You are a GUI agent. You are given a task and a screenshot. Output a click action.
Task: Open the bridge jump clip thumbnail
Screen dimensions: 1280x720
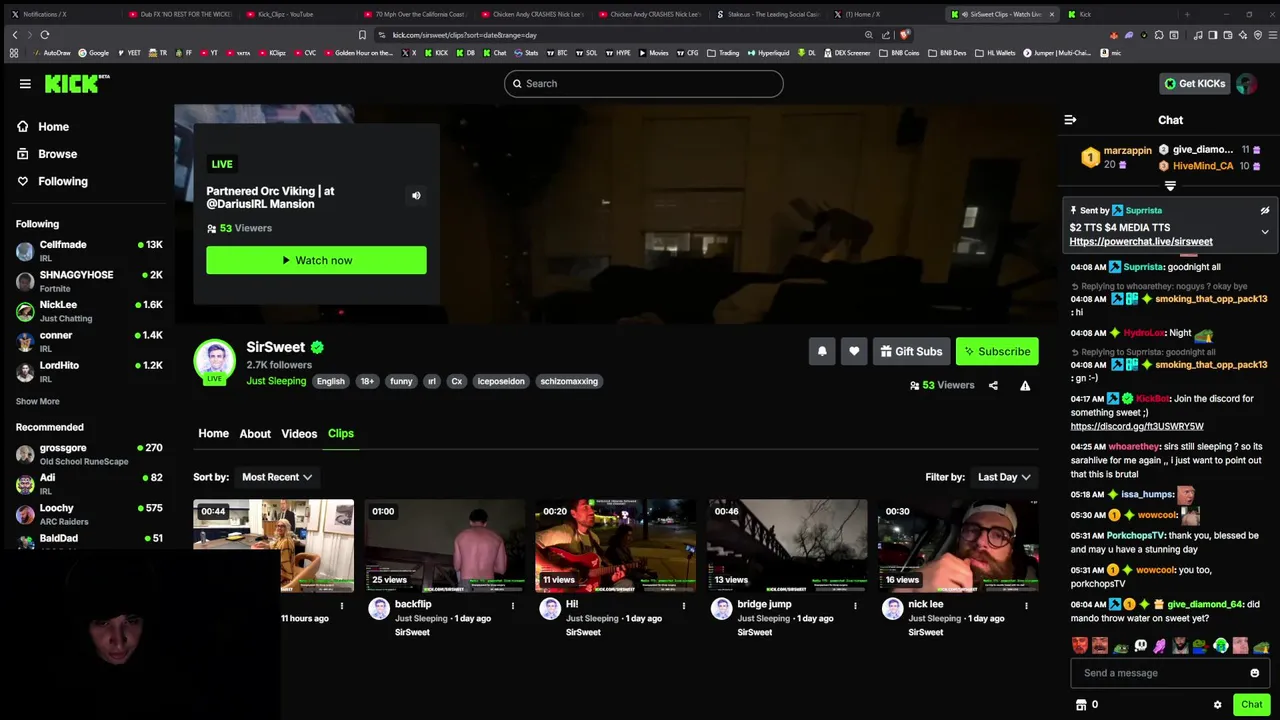(787, 546)
